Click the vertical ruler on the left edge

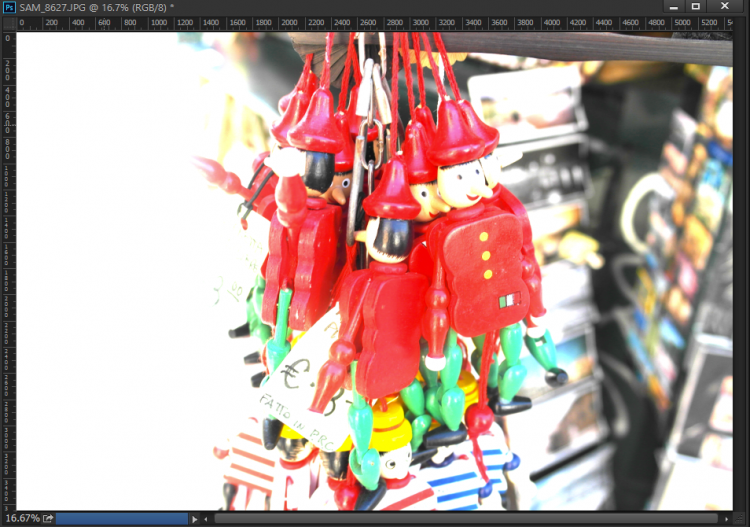point(8,270)
